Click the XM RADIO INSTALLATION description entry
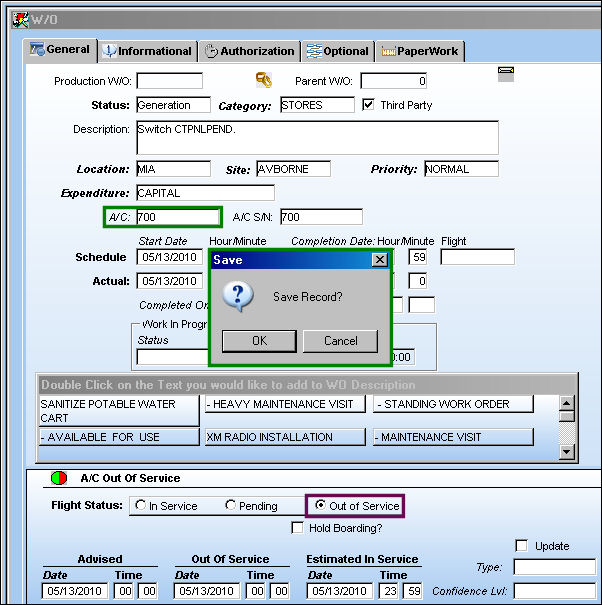The image size is (602, 605). (285, 437)
